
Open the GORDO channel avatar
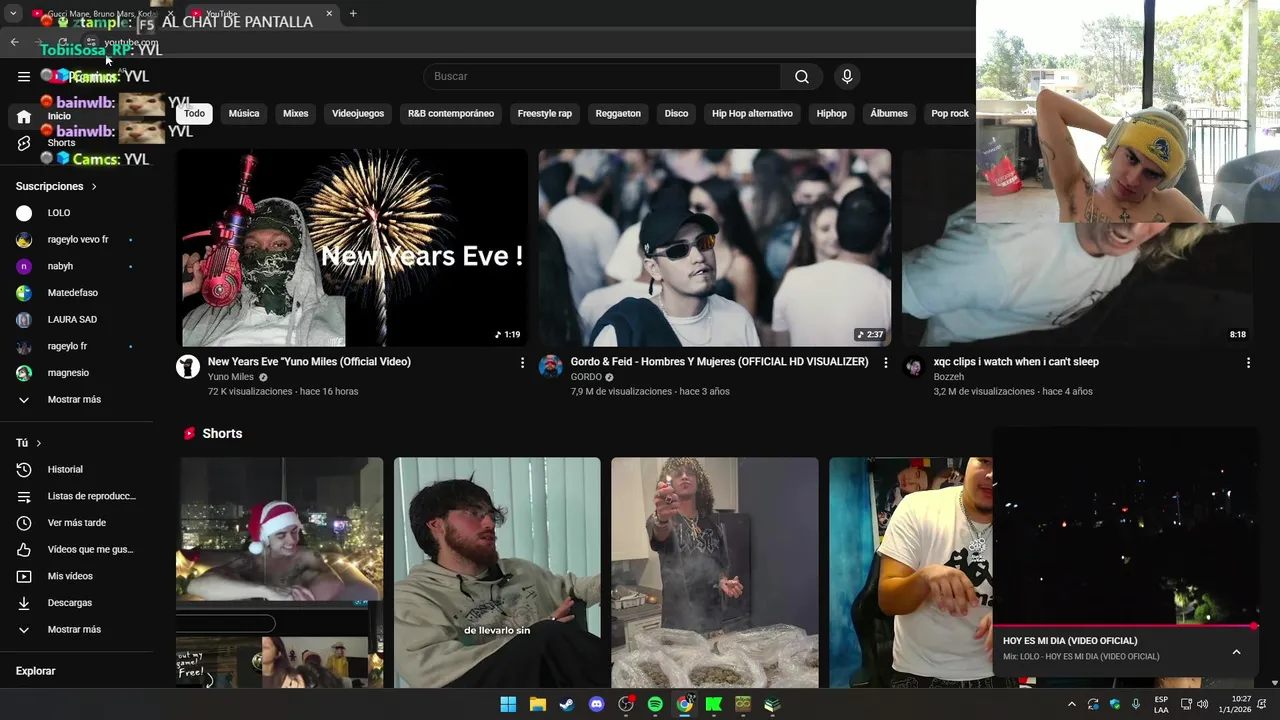[x=550, y=366]
